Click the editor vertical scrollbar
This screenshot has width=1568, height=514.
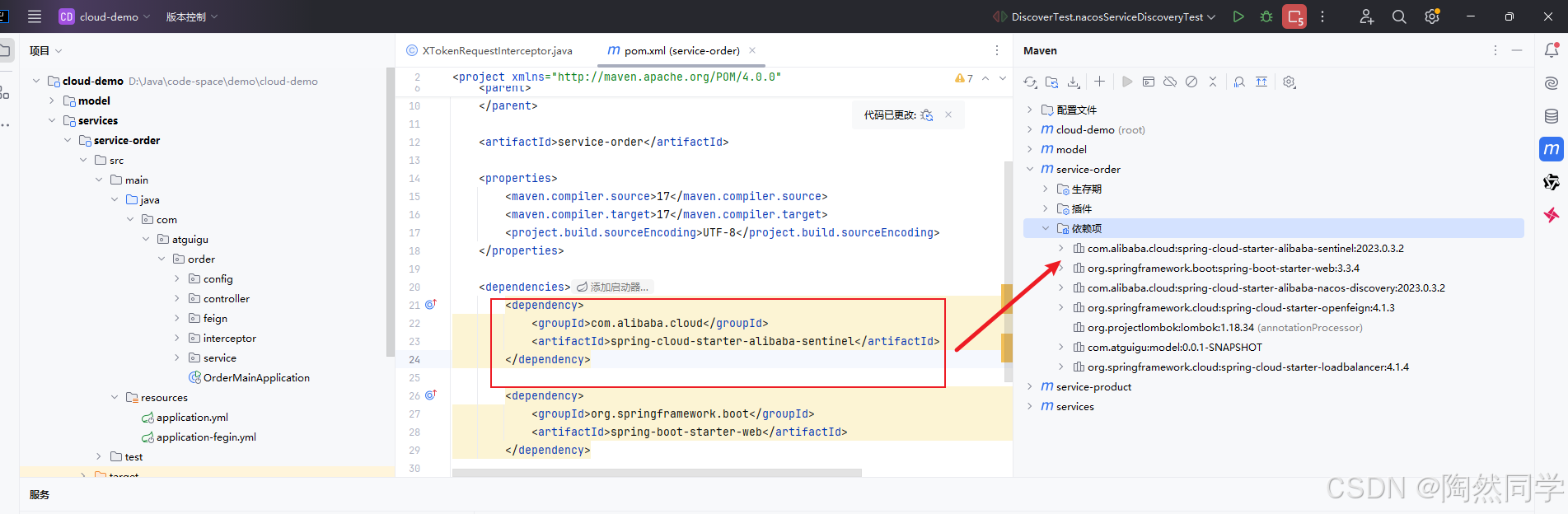[x=1008, y=272]
